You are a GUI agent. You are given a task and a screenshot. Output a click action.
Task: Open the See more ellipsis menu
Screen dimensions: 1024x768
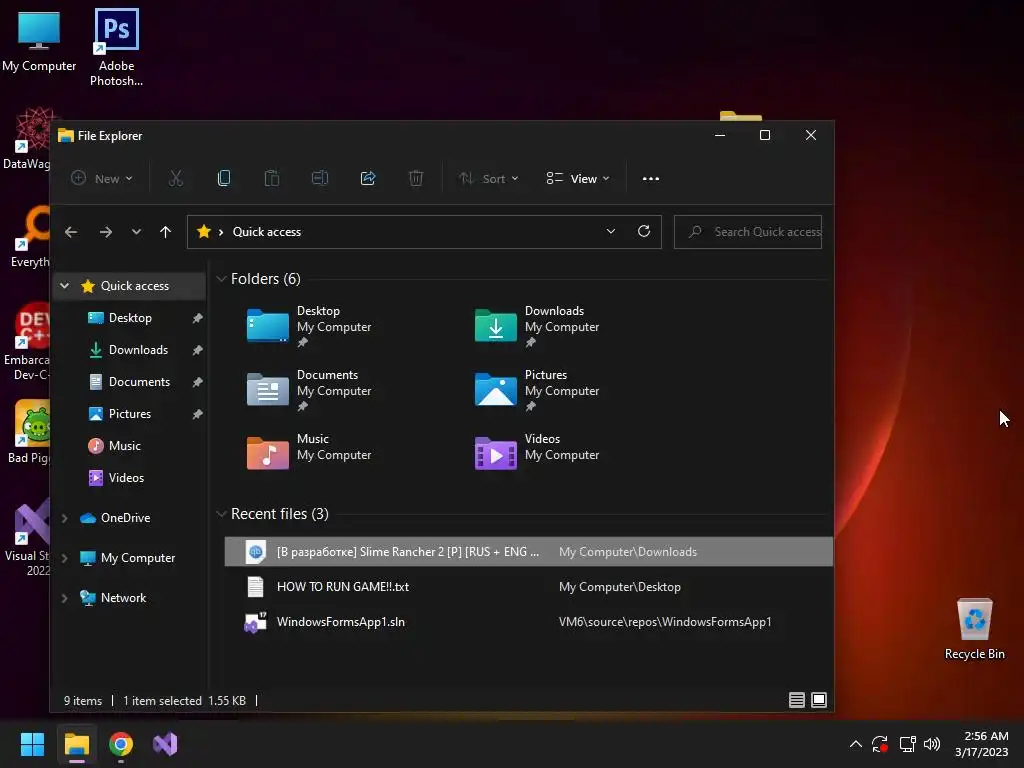(650, 178)
